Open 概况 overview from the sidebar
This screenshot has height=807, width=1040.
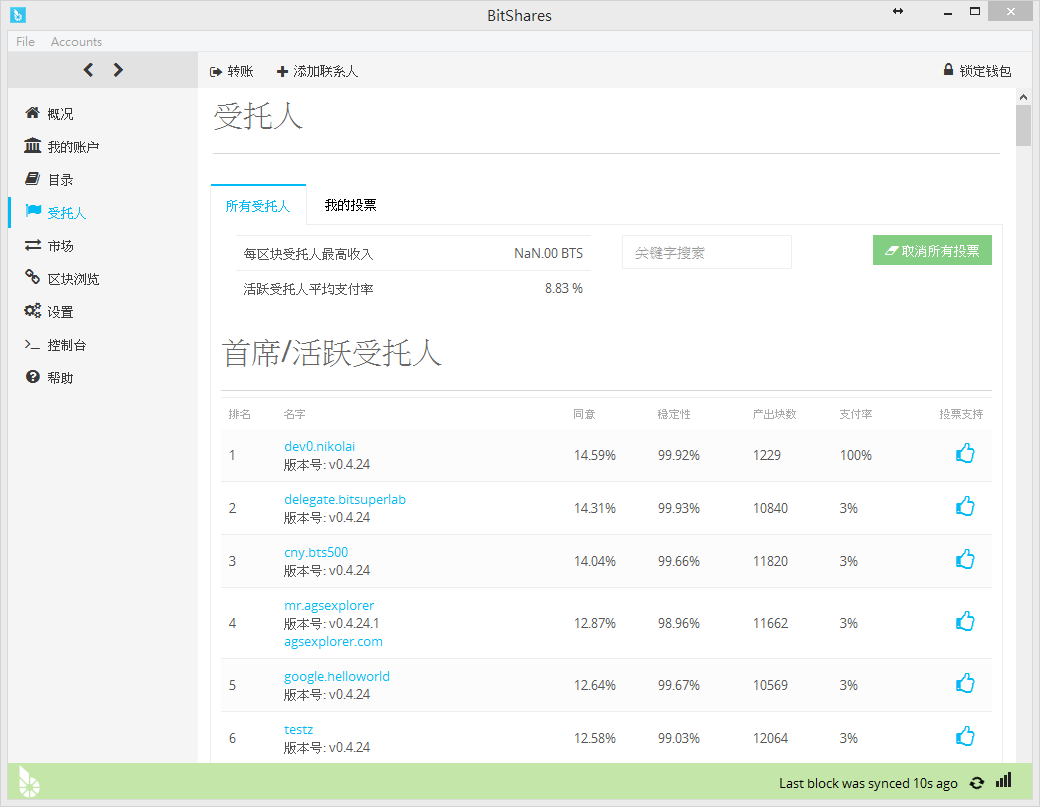(x=49, y=113)
